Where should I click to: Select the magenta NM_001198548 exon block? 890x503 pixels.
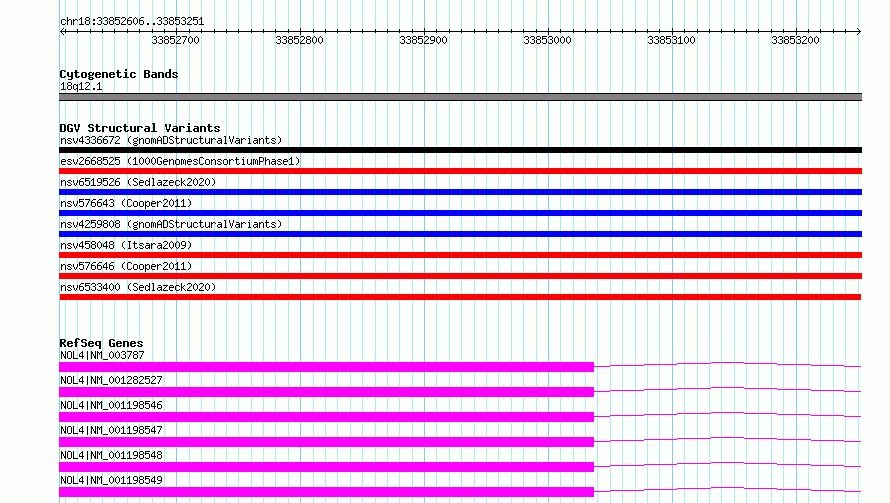pos(326,467)
